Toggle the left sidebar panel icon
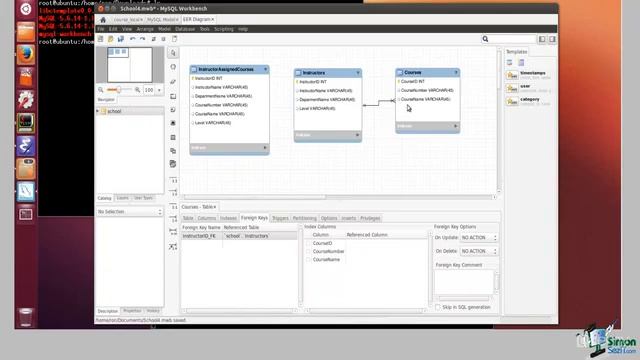 click(x=542, y=39)
